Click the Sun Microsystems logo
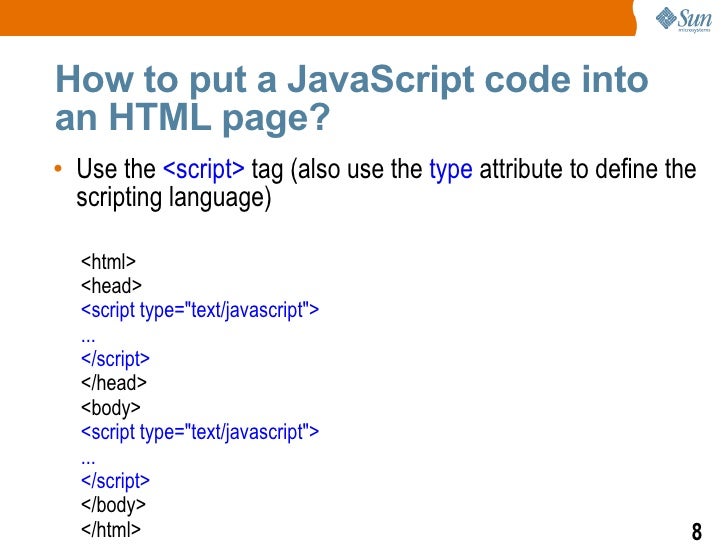Viewport: 728px width, 546px height. tap(683, 20)
